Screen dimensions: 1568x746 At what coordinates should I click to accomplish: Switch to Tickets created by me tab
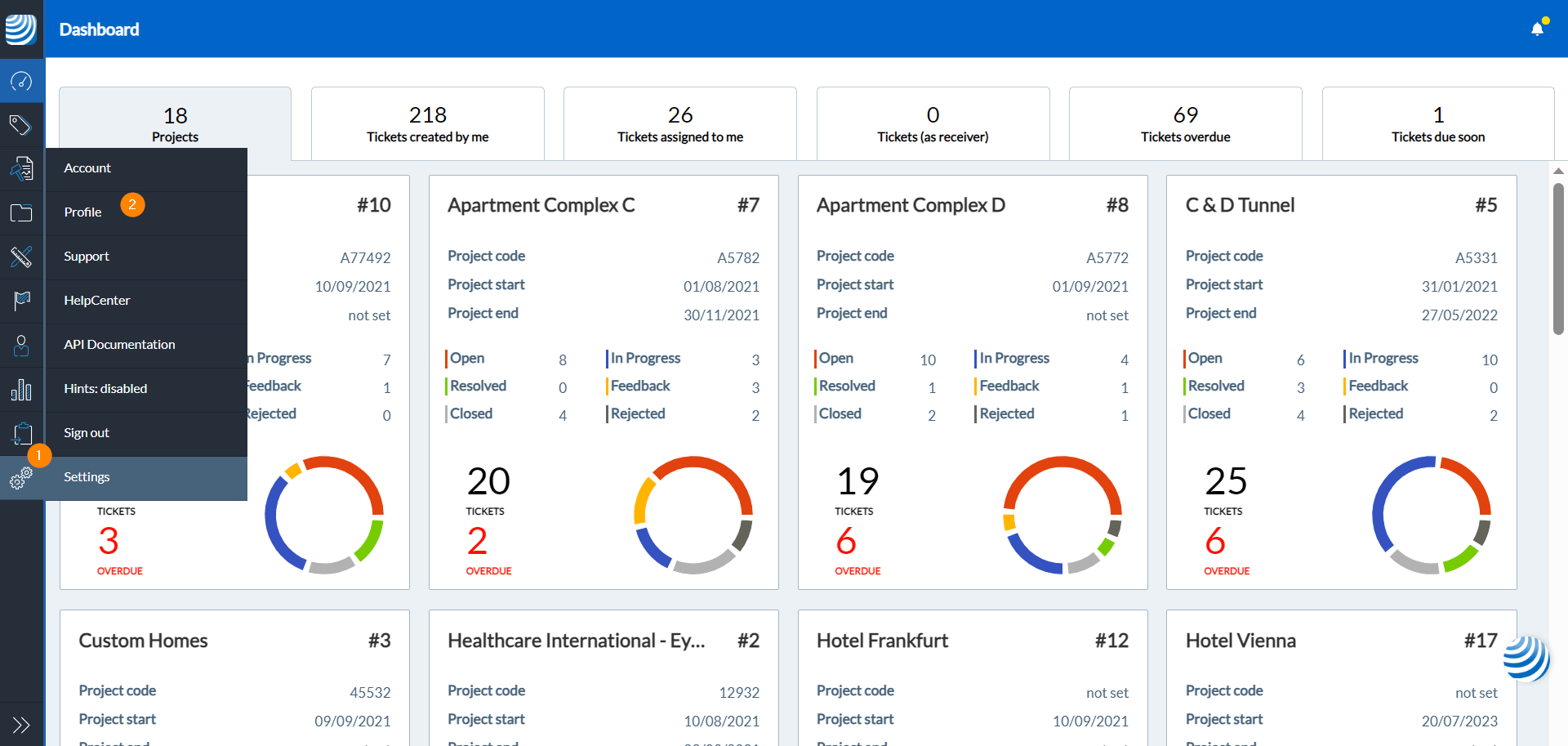tap(427, 123)
